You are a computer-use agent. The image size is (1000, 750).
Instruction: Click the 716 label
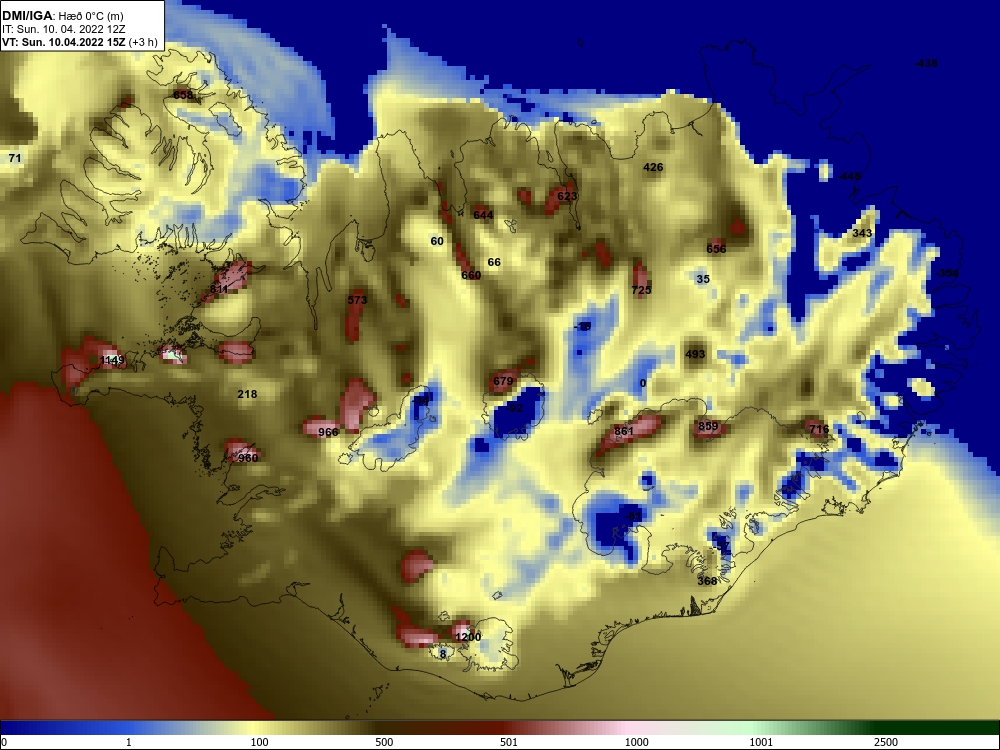(x=819, y=429)
